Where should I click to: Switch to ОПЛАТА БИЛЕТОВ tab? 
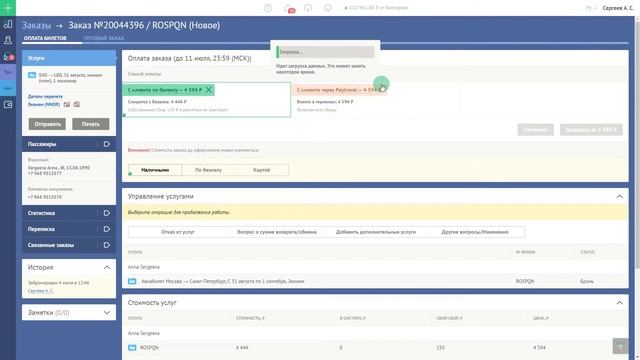45,38
